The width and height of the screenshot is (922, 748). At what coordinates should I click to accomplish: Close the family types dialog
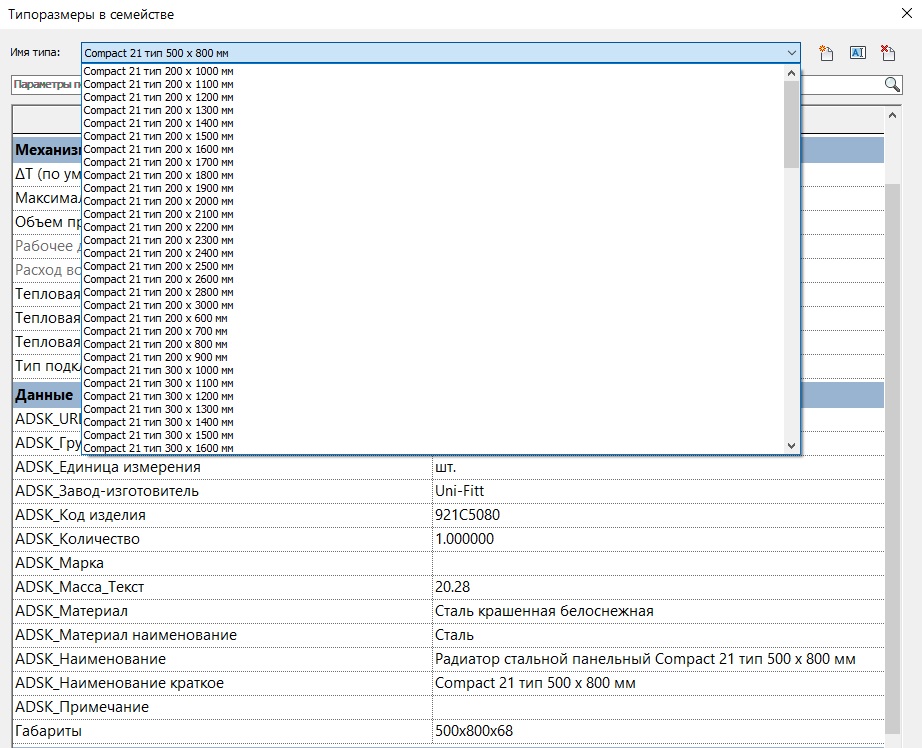point(907,14)
